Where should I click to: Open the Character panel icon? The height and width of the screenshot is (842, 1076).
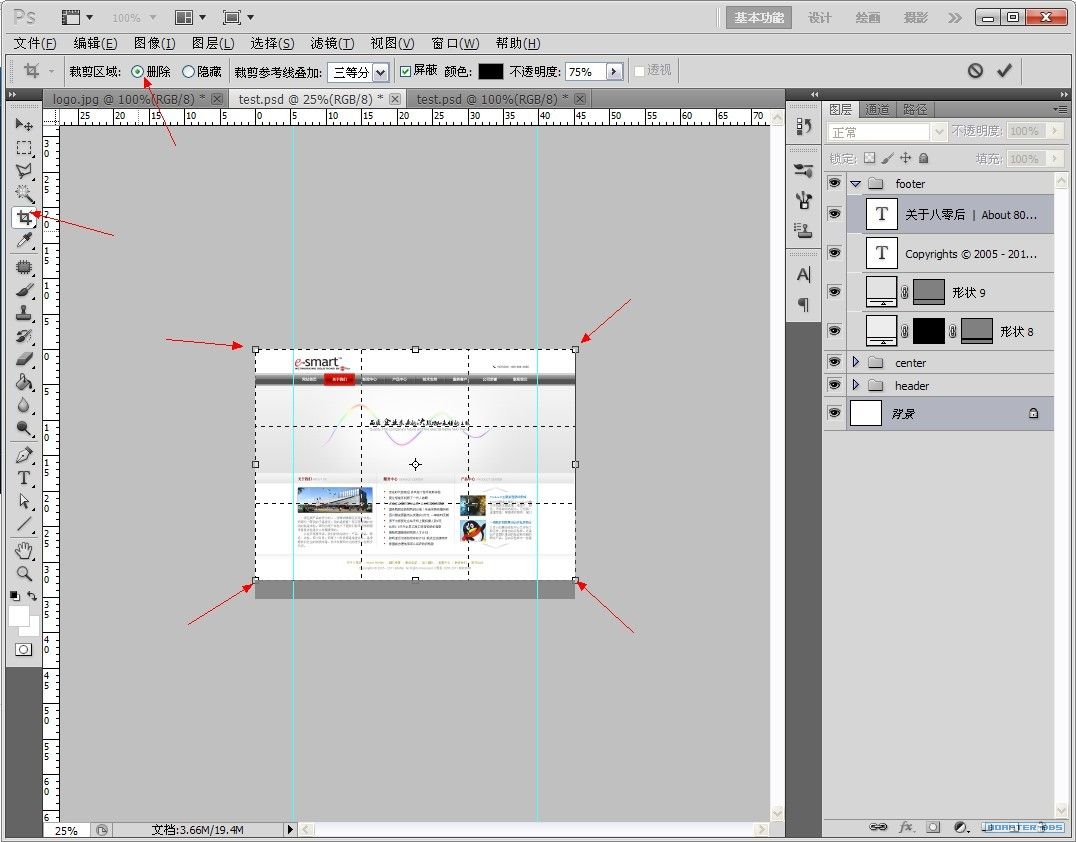[804, 275]
